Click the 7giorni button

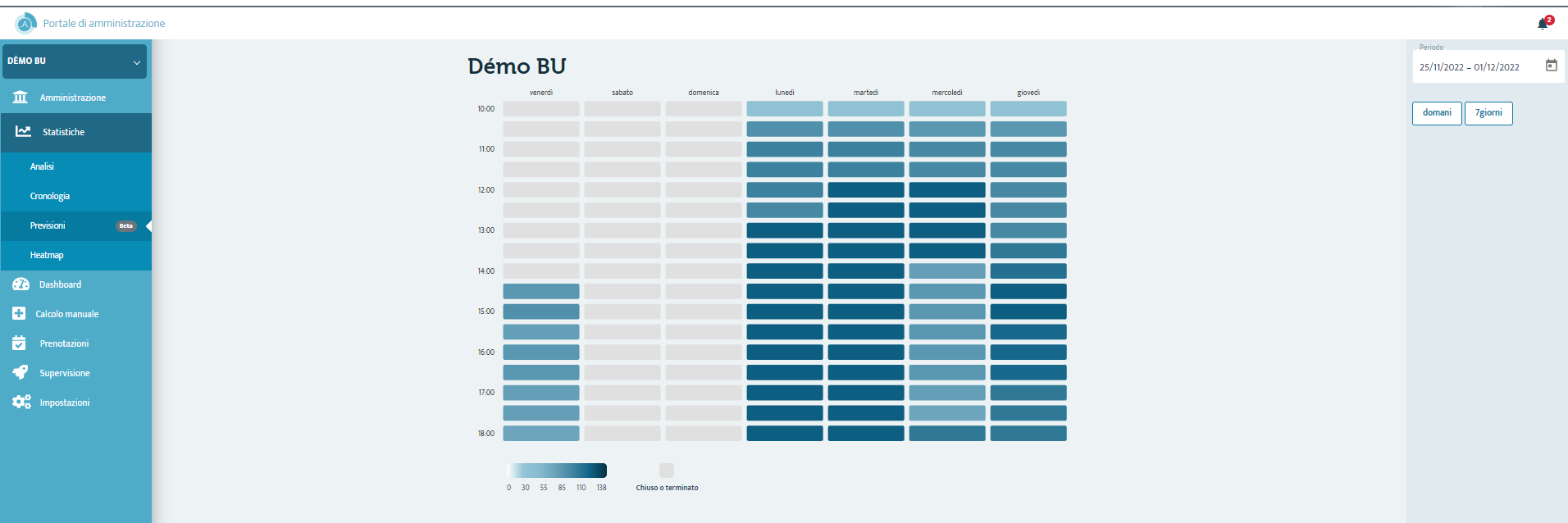[1488, 113]
